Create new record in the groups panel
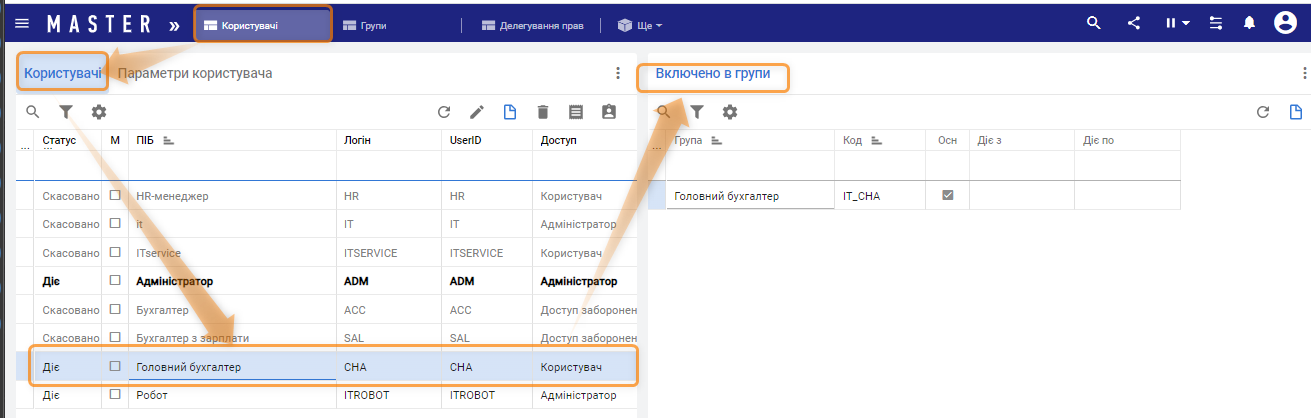The height and width of the screenshot is (418, 1312). (x=1296, y=112)
